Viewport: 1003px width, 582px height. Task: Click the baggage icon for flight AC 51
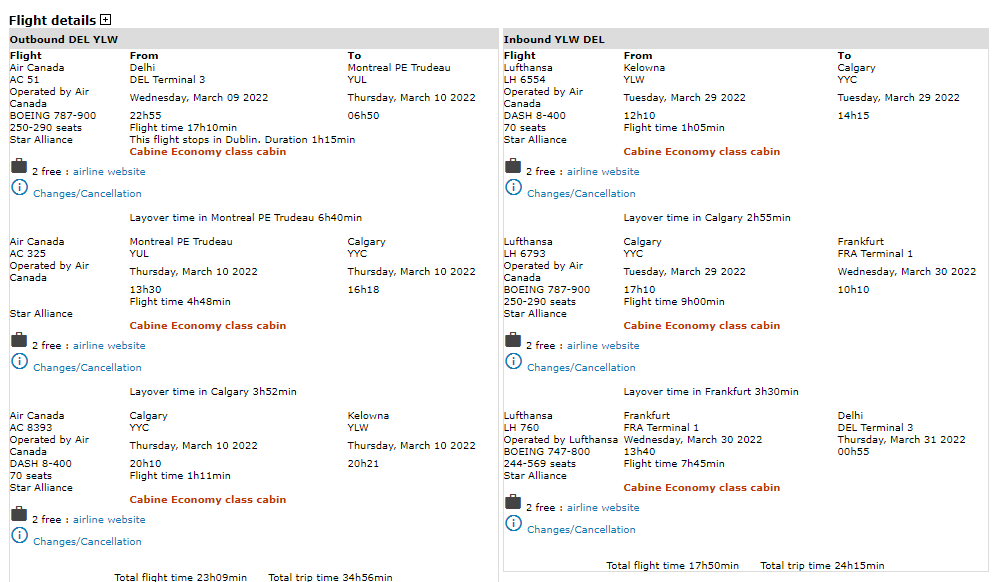pyautogui.click(x=19, y=167)
